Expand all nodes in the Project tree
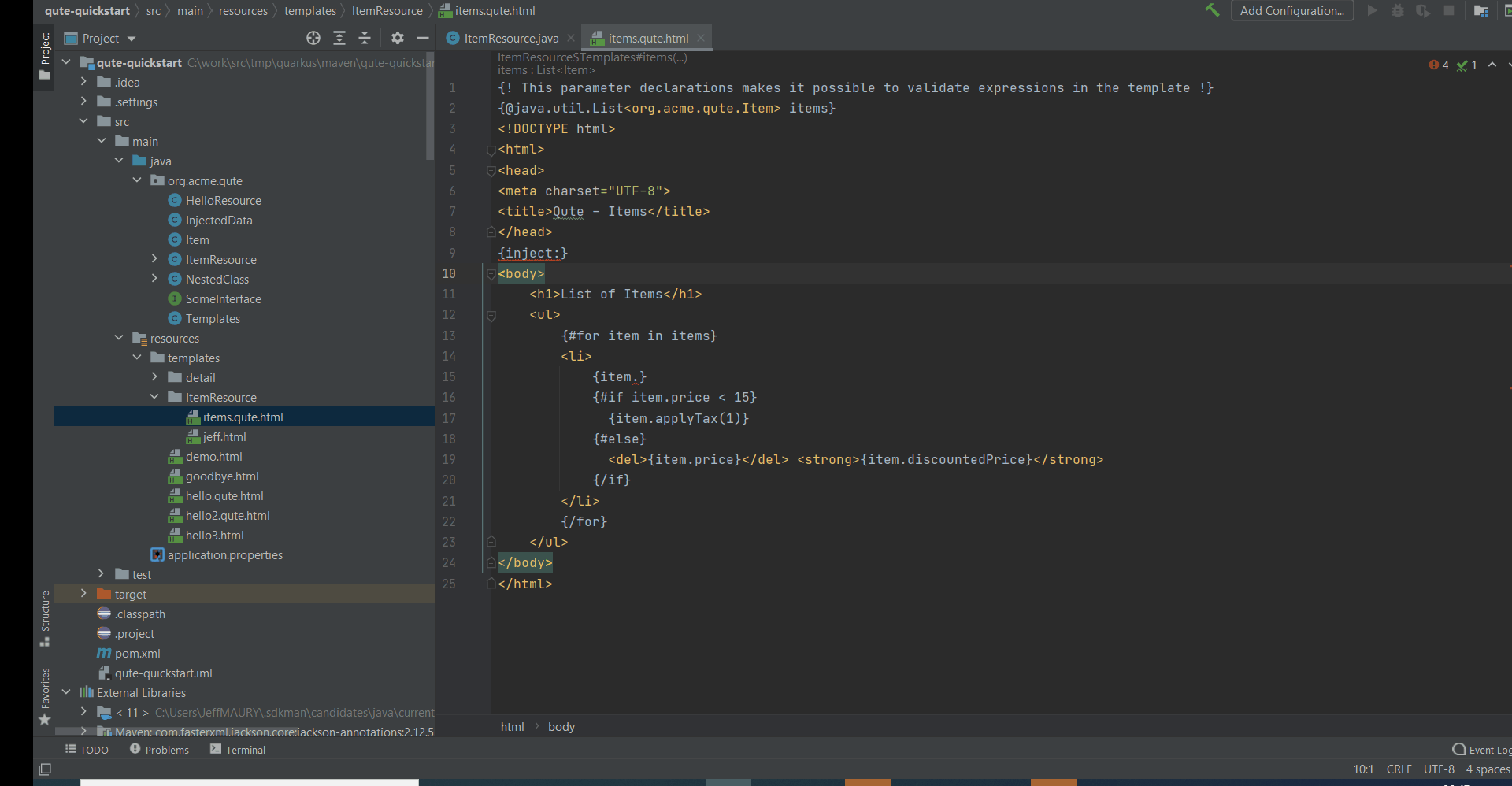Screen dimensions: 1512x786 (x=339, y=38)
